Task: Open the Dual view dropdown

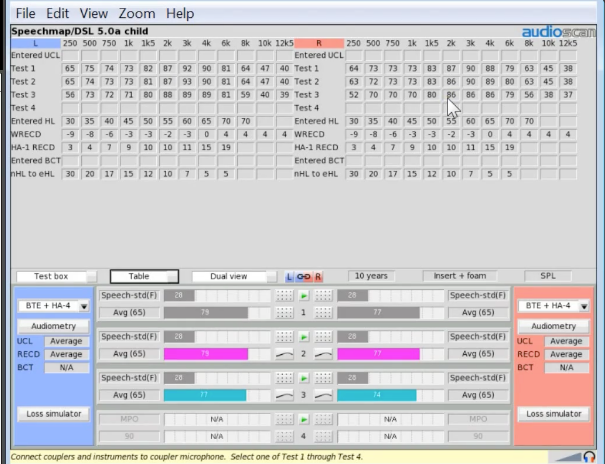Action: click(x=234, y=277)
